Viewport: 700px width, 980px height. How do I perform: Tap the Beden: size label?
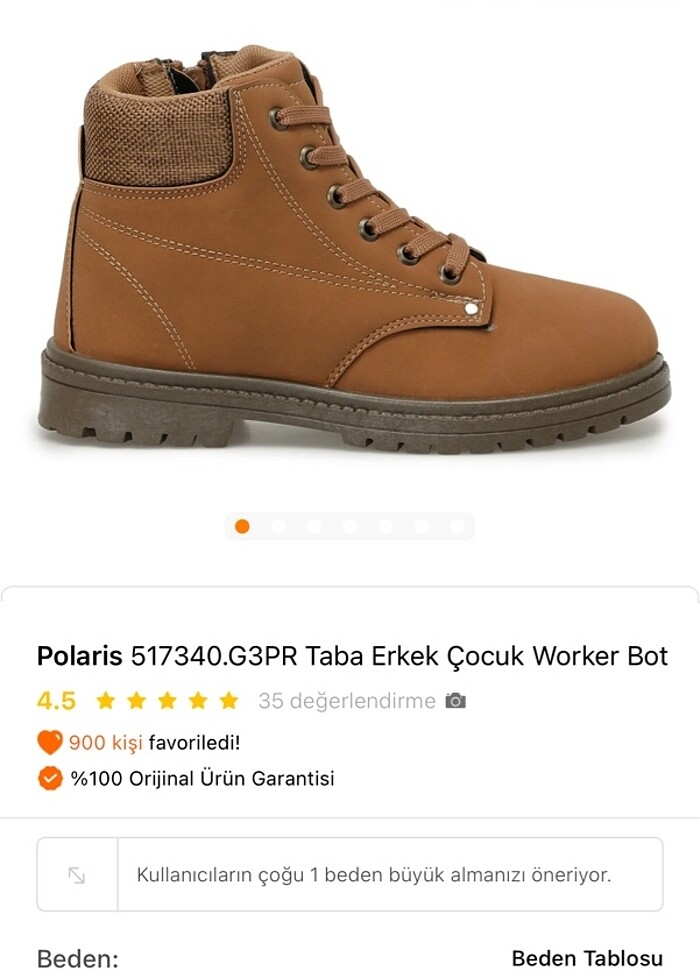78,959
